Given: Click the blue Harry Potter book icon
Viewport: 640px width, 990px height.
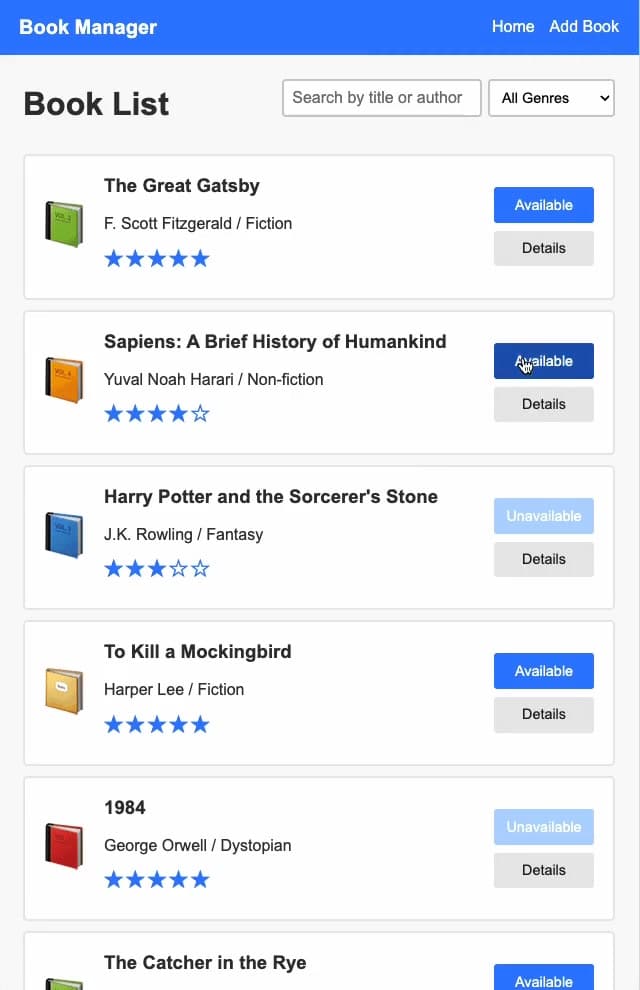Looking at the screenshot, I should [64, 535].
